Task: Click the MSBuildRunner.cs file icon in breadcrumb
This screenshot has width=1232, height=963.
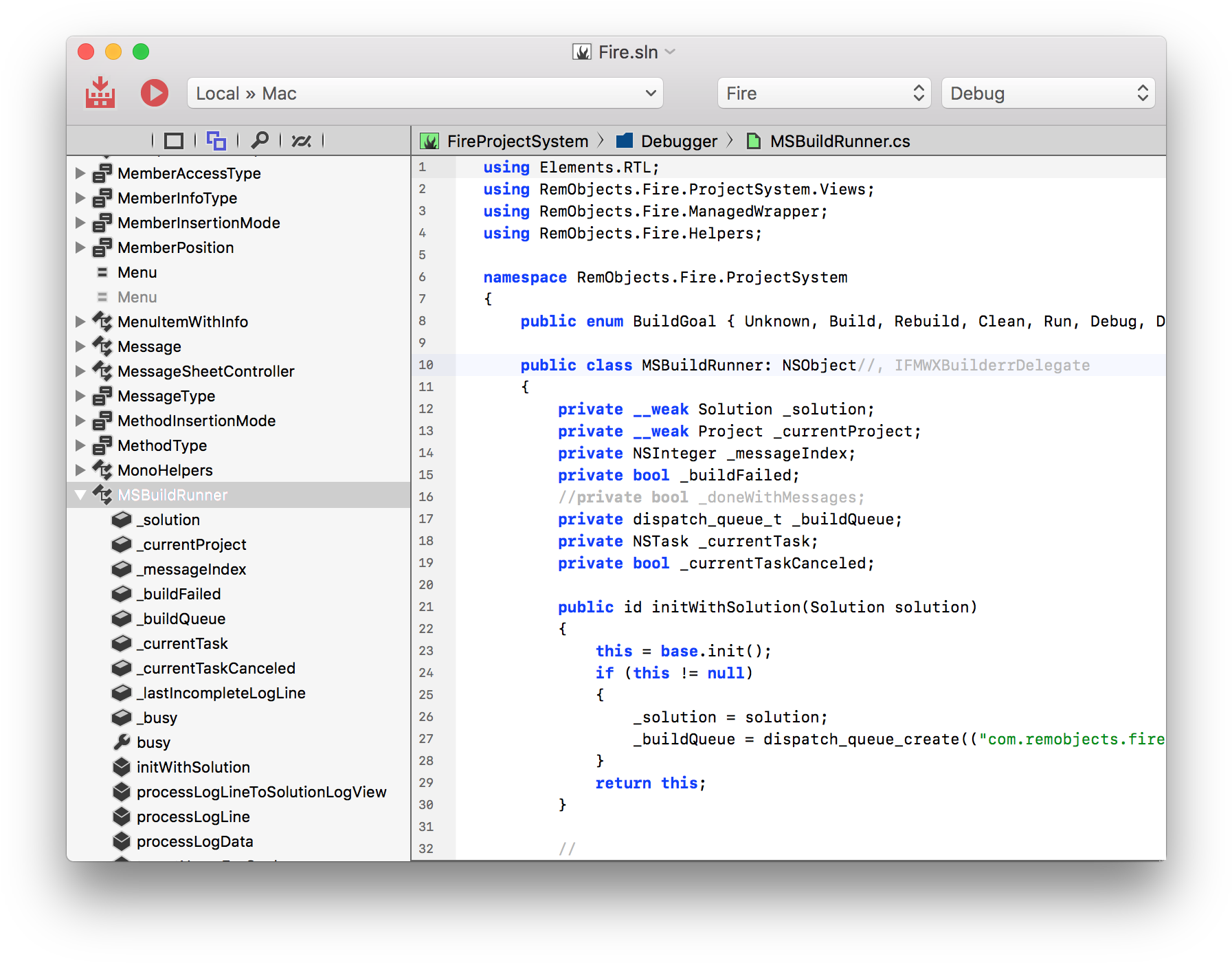Action: (x=754, y=140)
